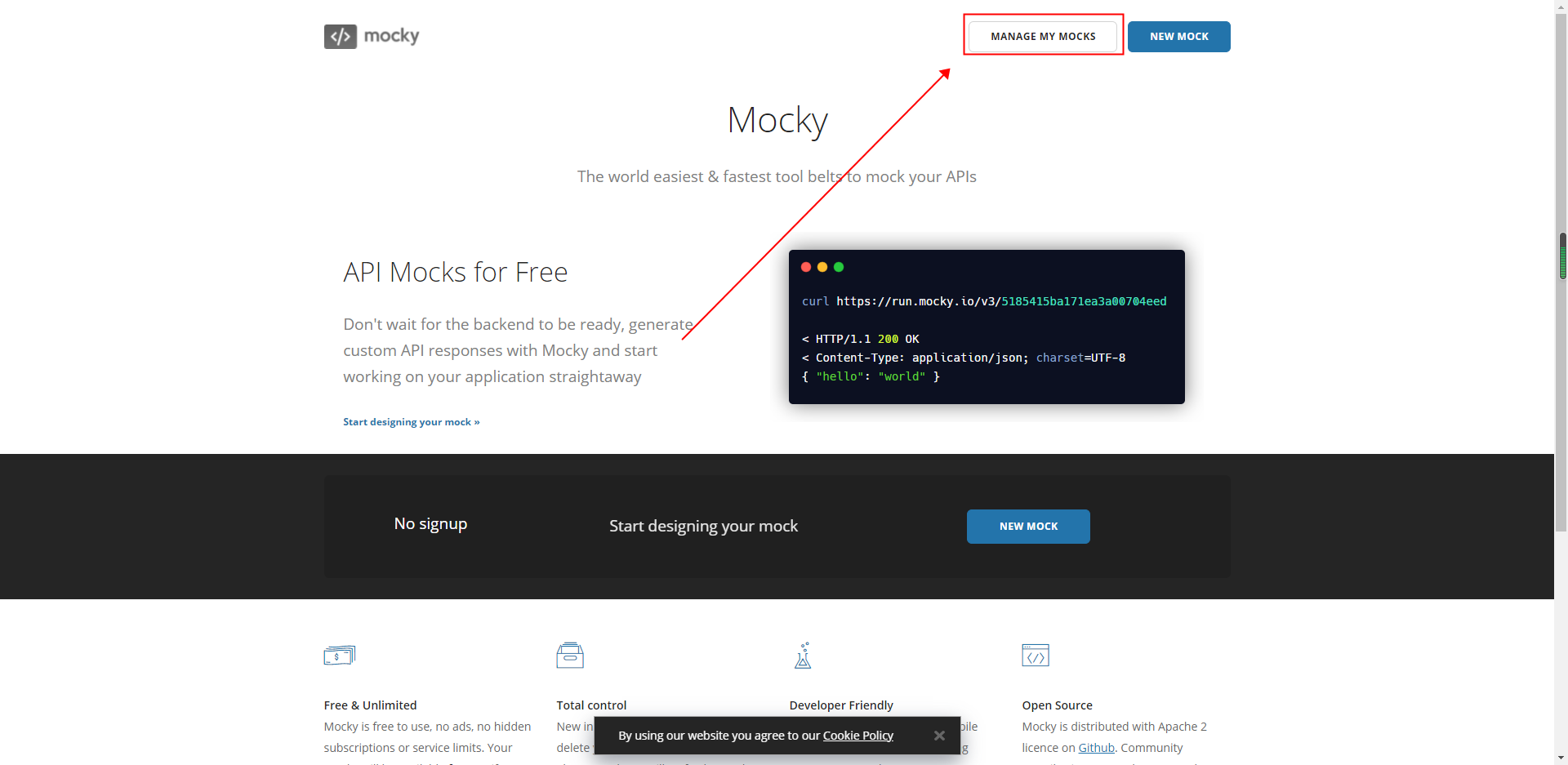
Task: Click the top NEW MOCK button
Action: pos(1178,36)
